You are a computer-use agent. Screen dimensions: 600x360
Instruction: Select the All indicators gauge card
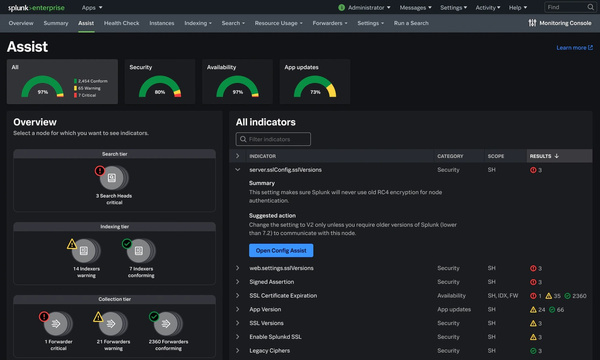coord(62,81)
